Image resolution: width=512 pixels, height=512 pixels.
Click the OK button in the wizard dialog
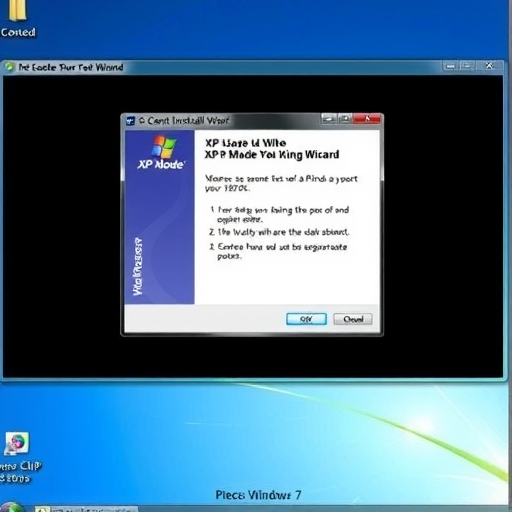(306, 319)
